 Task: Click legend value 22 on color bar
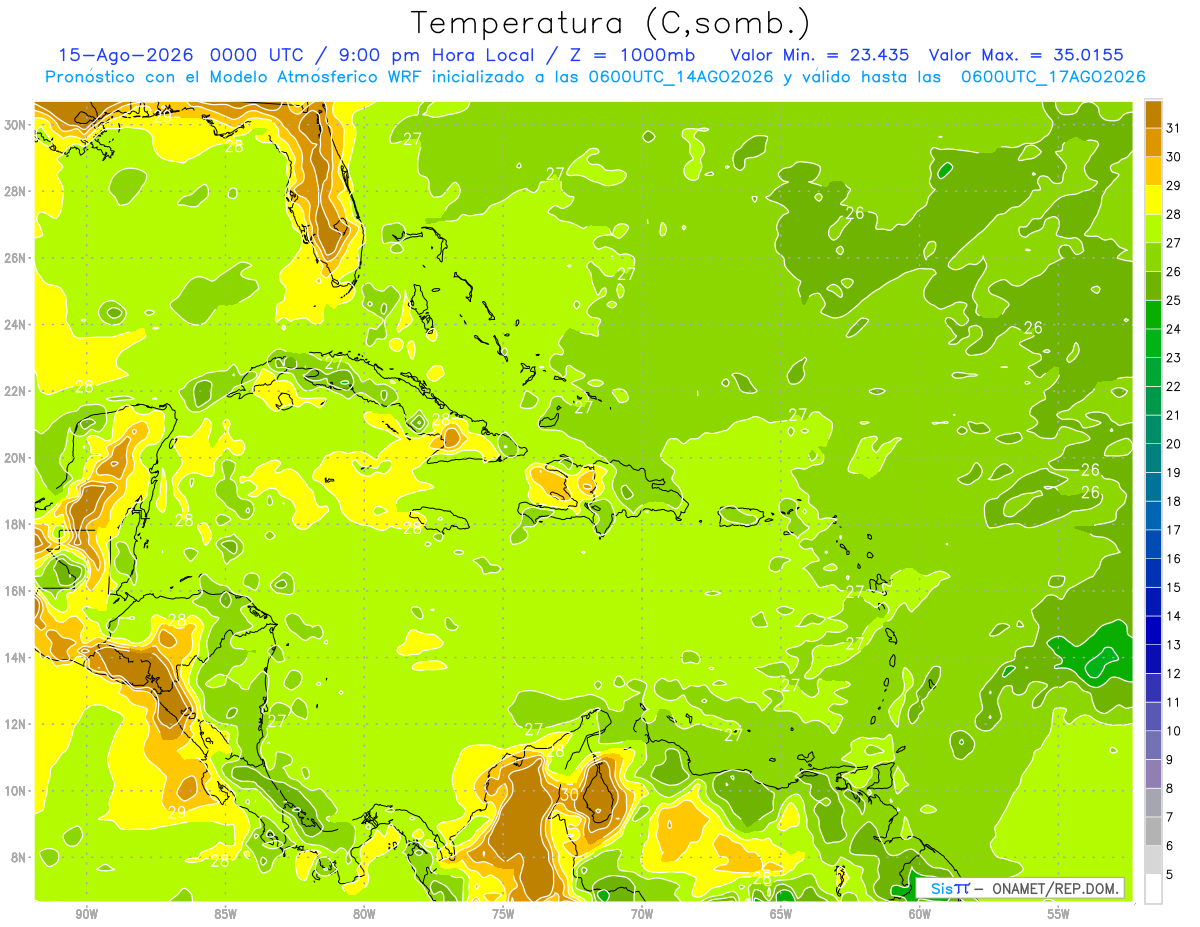[x=1174, y=387]
